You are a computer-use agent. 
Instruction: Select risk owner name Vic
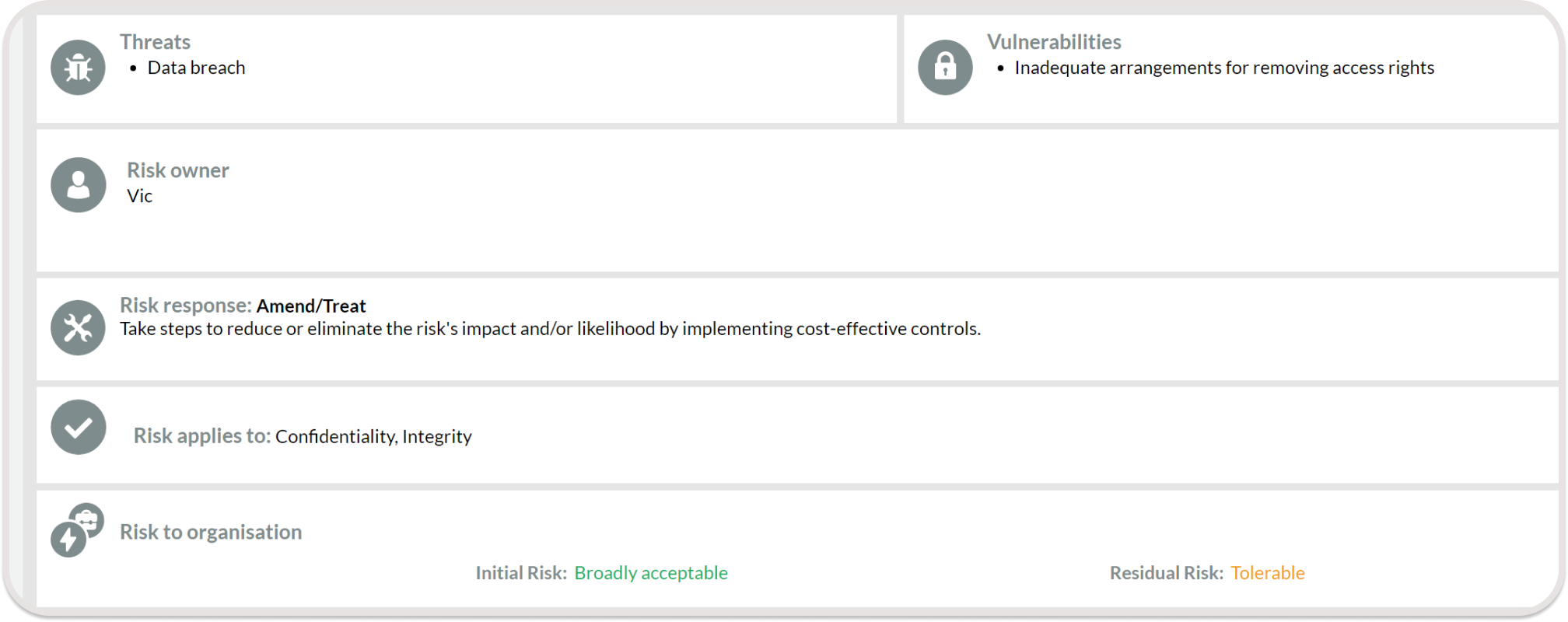pos(140,196)
